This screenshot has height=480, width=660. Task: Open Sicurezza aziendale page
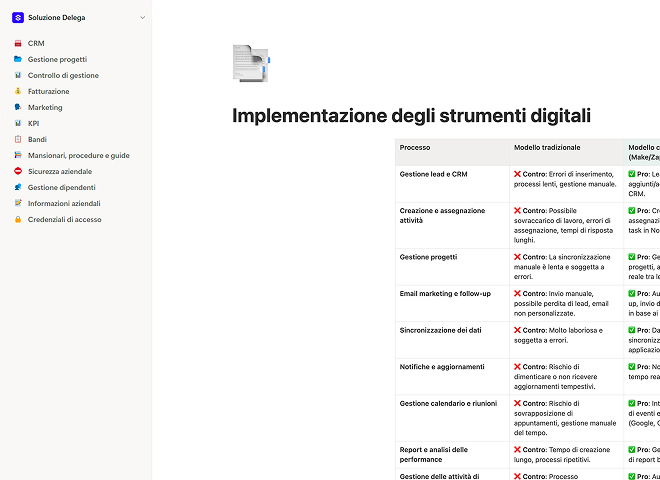[60, 171]
